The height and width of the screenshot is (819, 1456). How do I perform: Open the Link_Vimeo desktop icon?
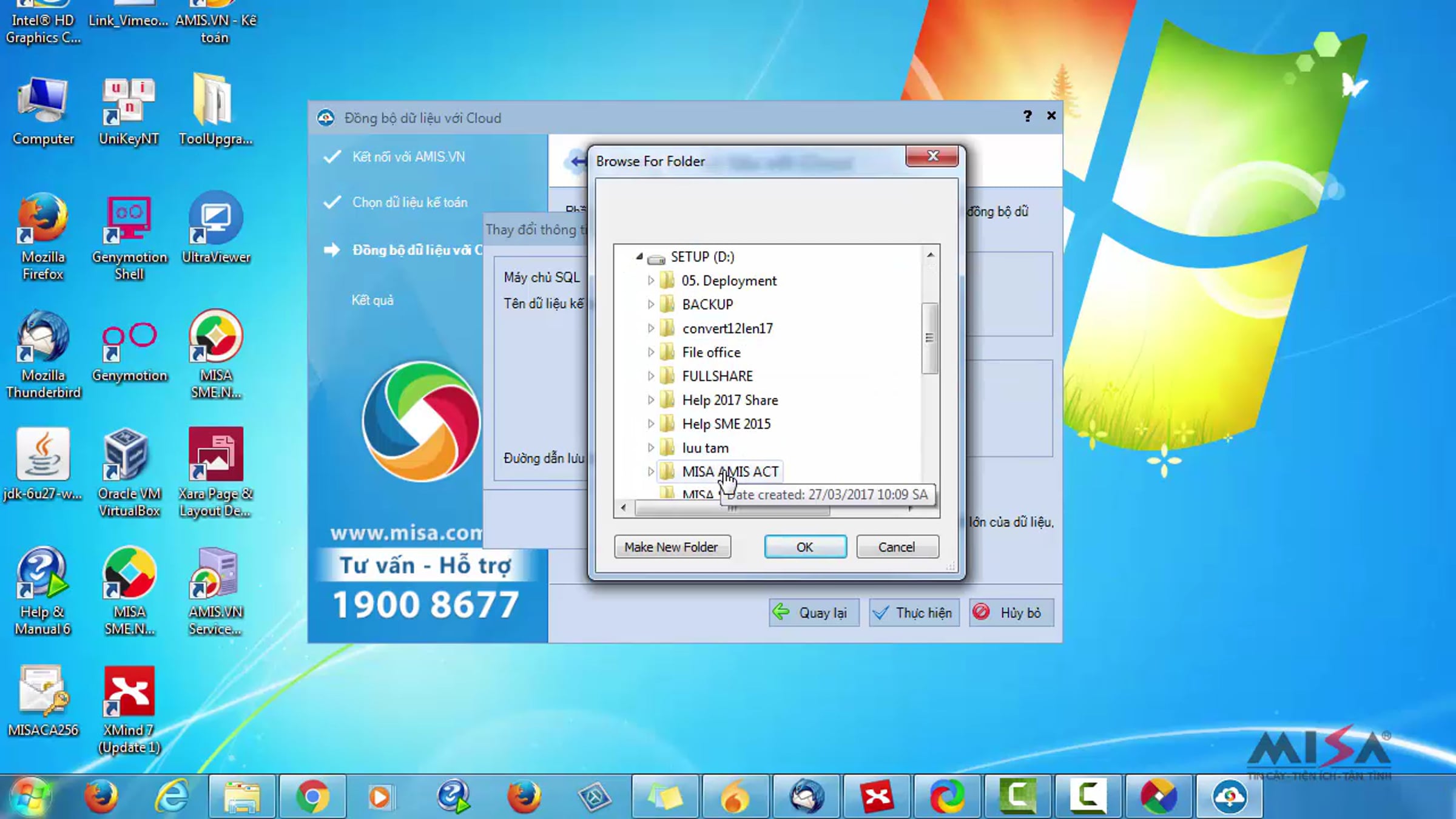point(129,16)
